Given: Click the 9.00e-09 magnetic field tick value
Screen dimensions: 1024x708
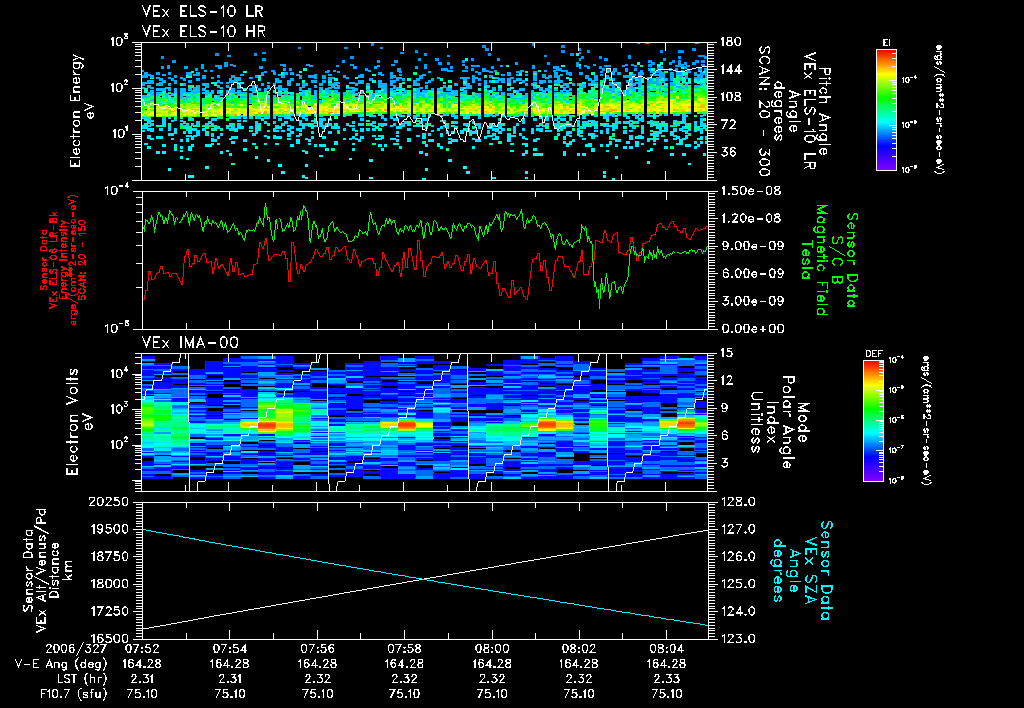Looking at the screenshot, I should click(750, 246).
